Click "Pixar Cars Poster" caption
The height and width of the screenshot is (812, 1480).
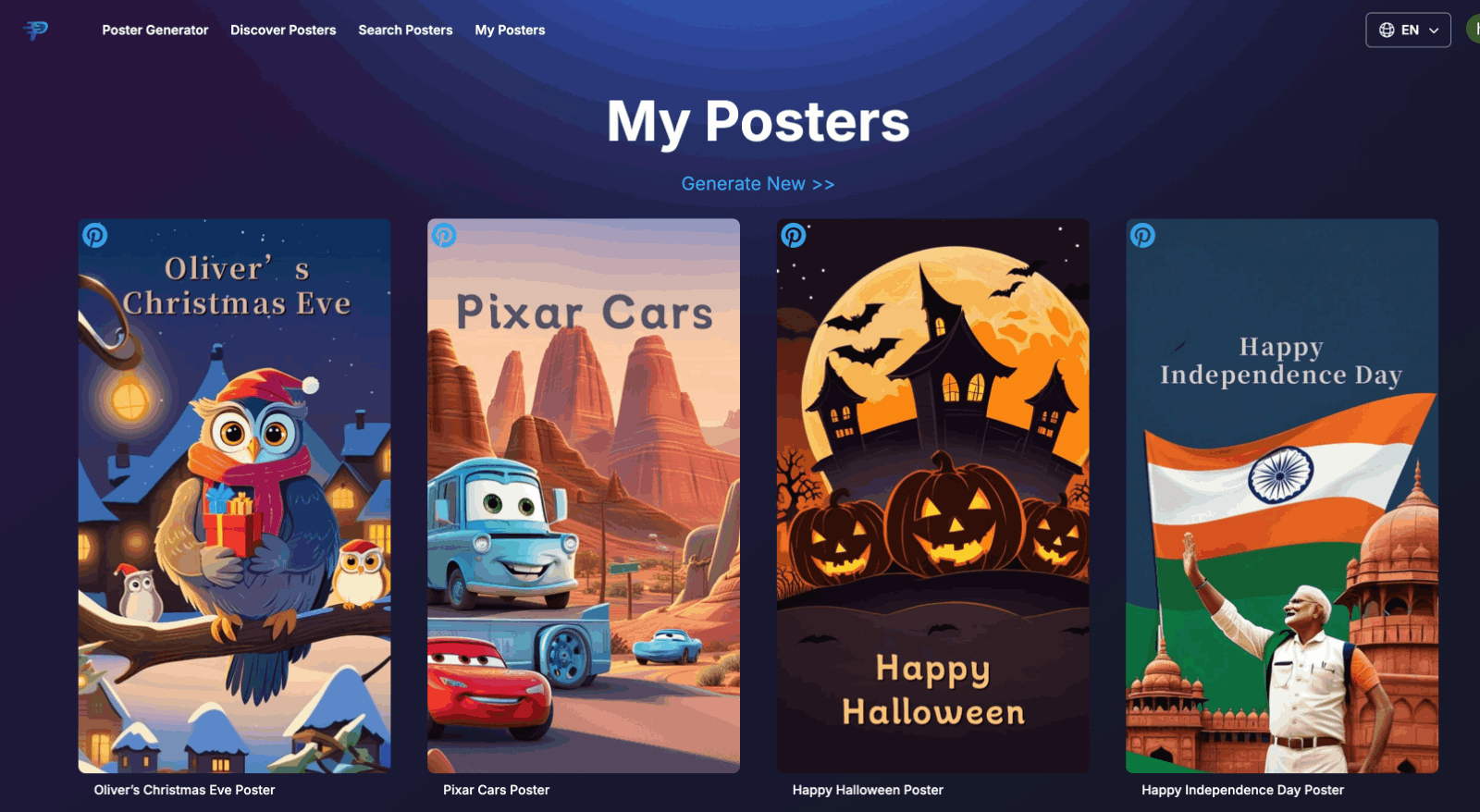(x=496, y=790)
